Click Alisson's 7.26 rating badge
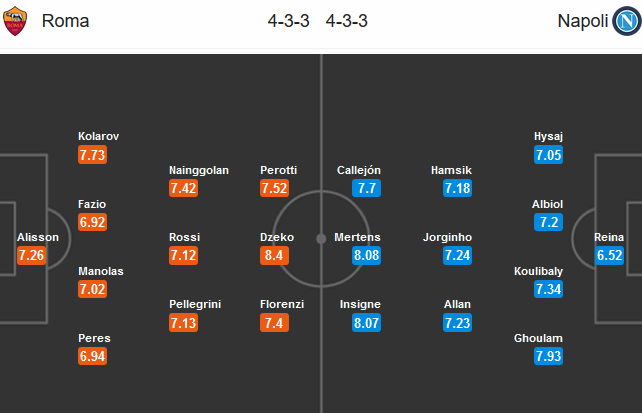 point(31,255)
